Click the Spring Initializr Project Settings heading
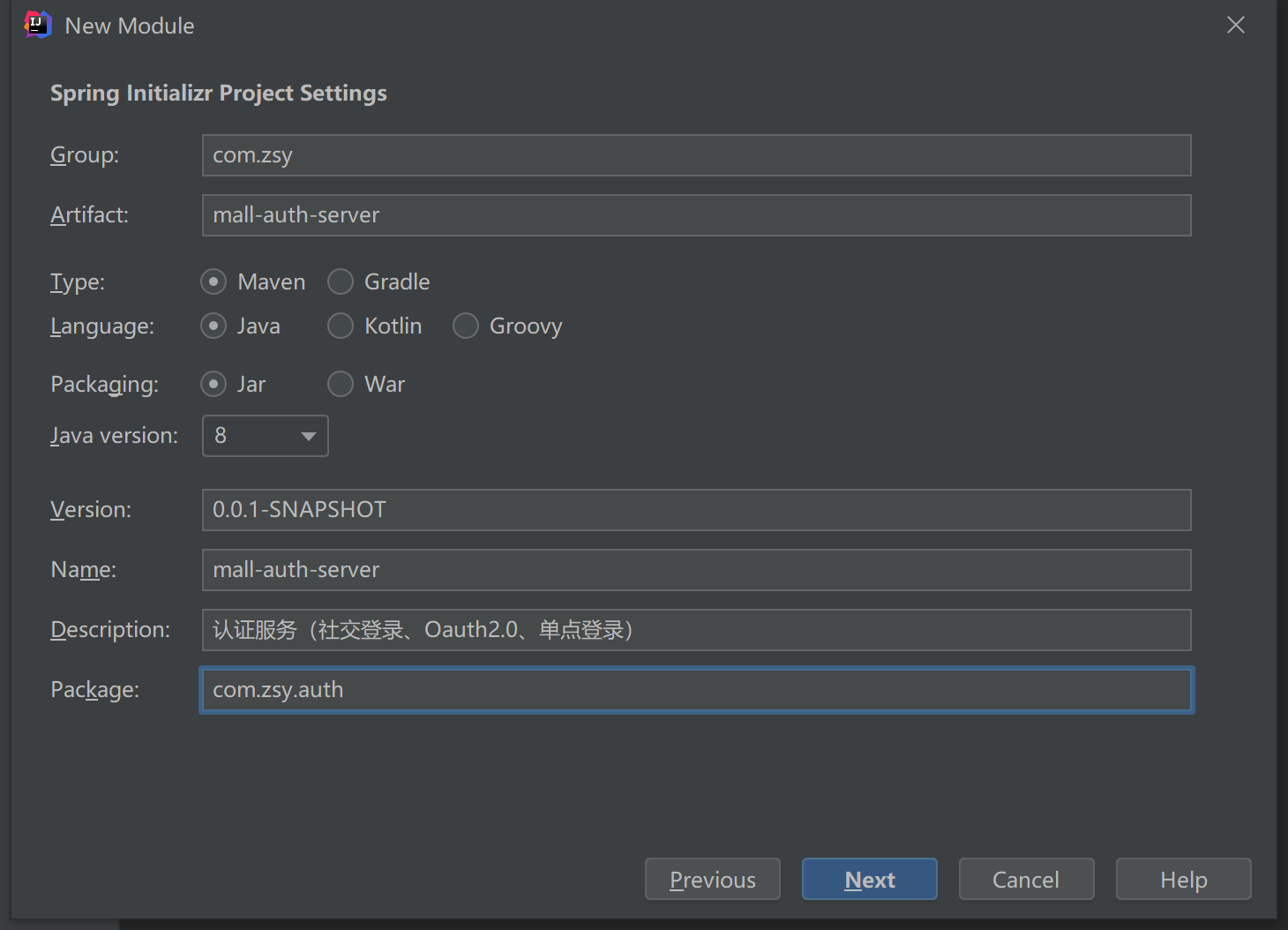This screenshot has width=1288, height=930. (x=219, y=94)
